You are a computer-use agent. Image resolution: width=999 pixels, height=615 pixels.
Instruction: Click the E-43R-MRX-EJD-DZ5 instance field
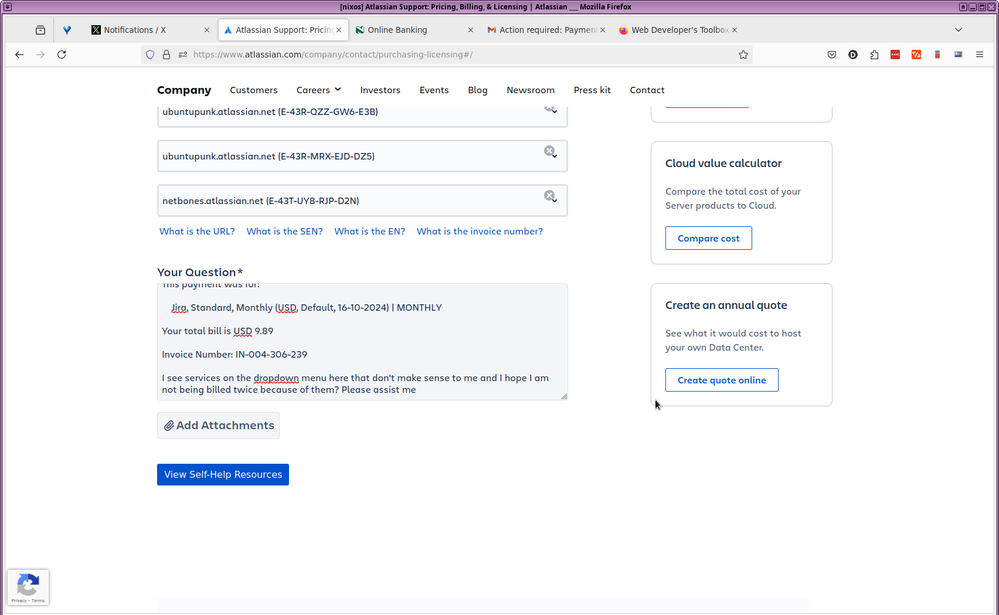tap(363, 156)
